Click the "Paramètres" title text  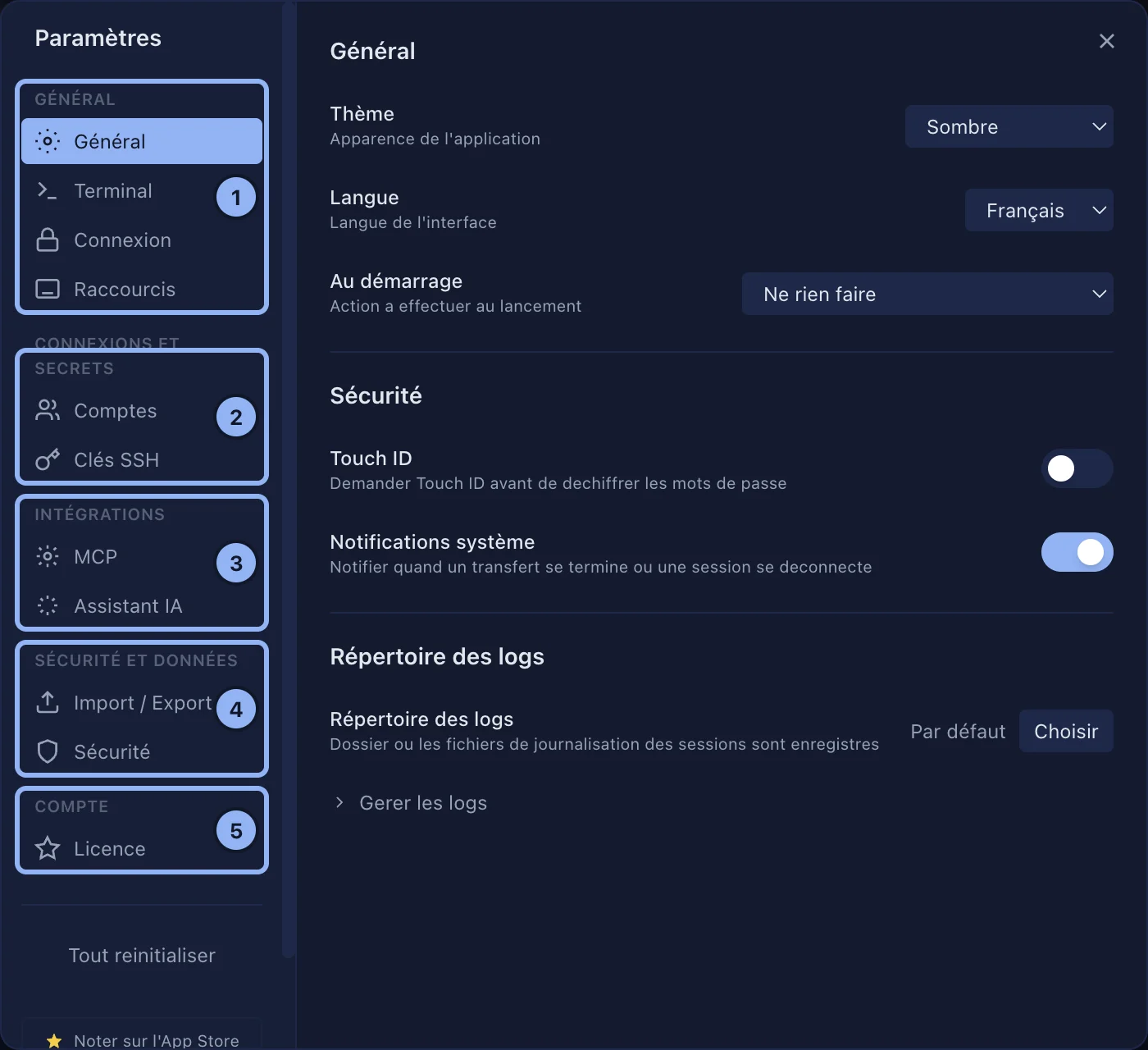98,38
